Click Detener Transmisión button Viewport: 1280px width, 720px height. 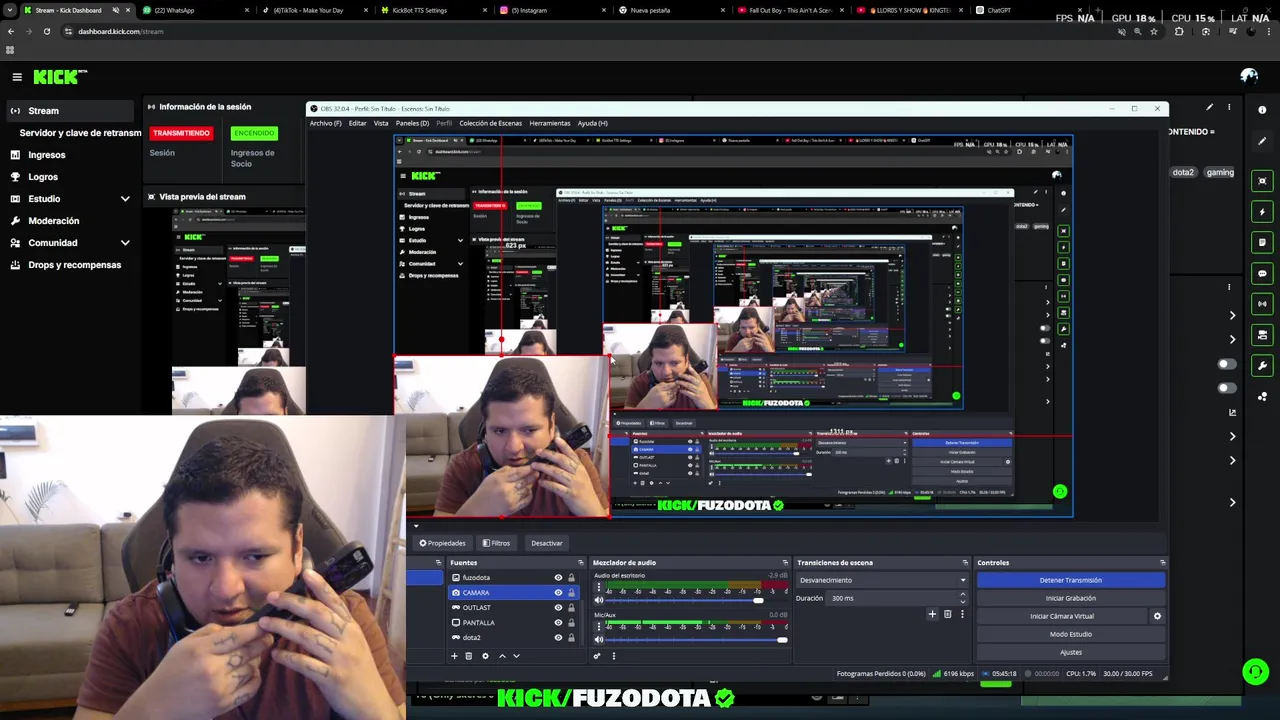click(x=1070, y=580)
